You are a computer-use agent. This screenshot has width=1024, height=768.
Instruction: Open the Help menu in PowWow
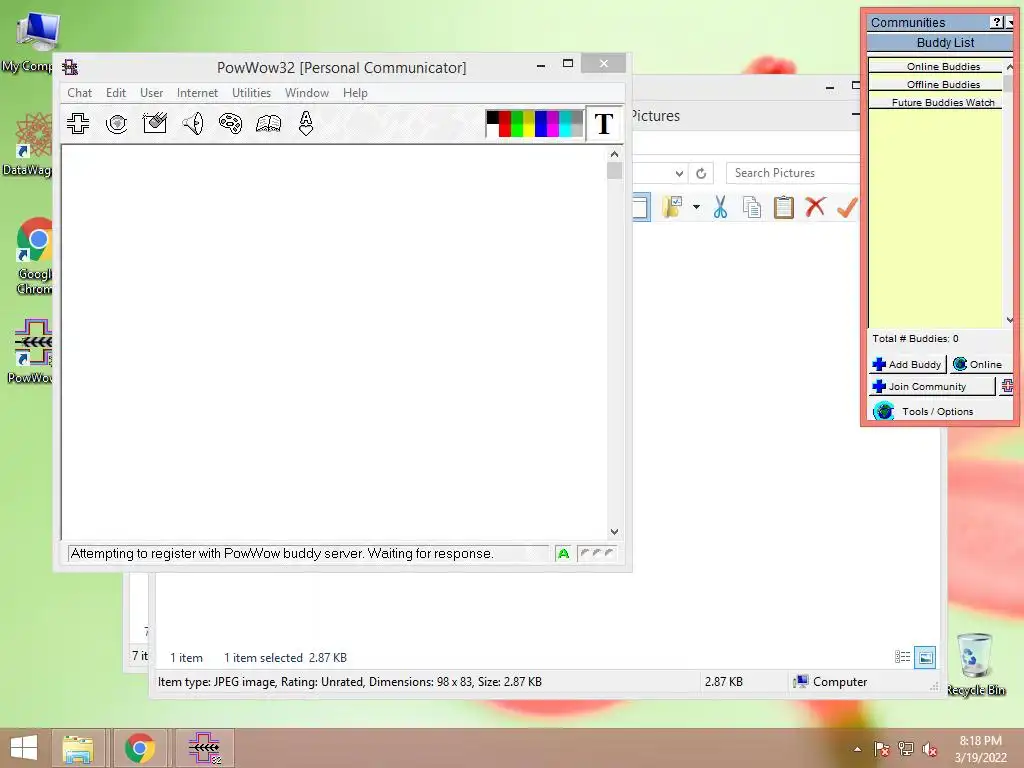(x=355, y=93)
